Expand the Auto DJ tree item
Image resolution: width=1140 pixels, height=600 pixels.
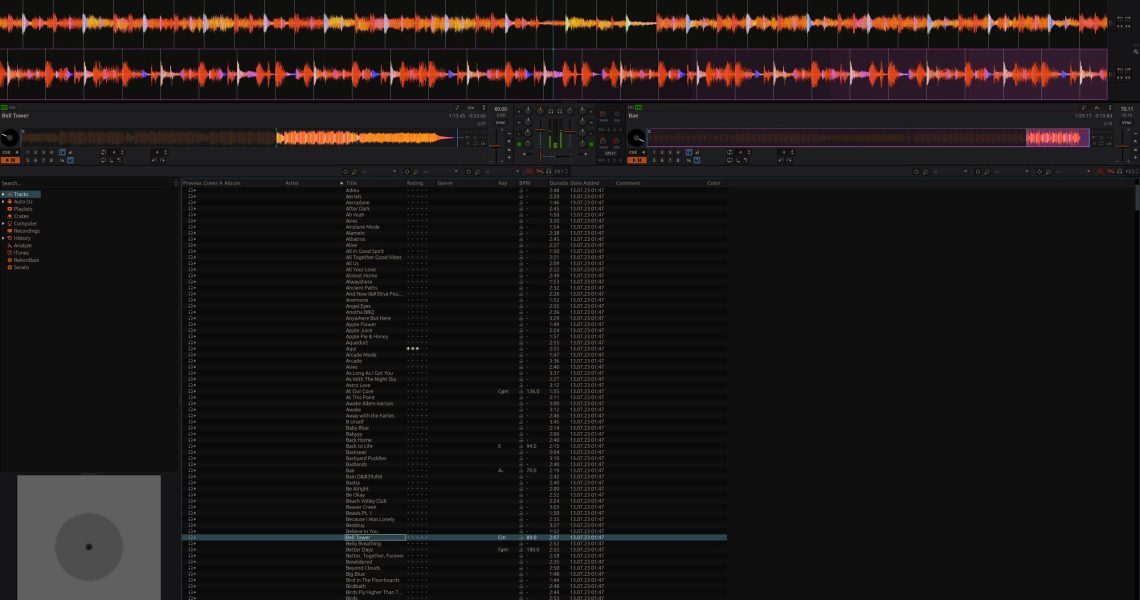point(3,201)
